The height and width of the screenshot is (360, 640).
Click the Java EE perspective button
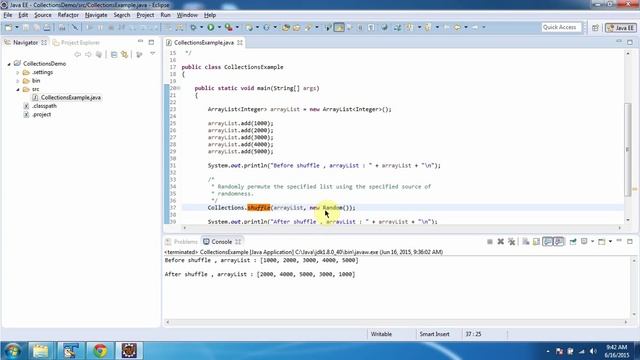(x=620, y=27)
